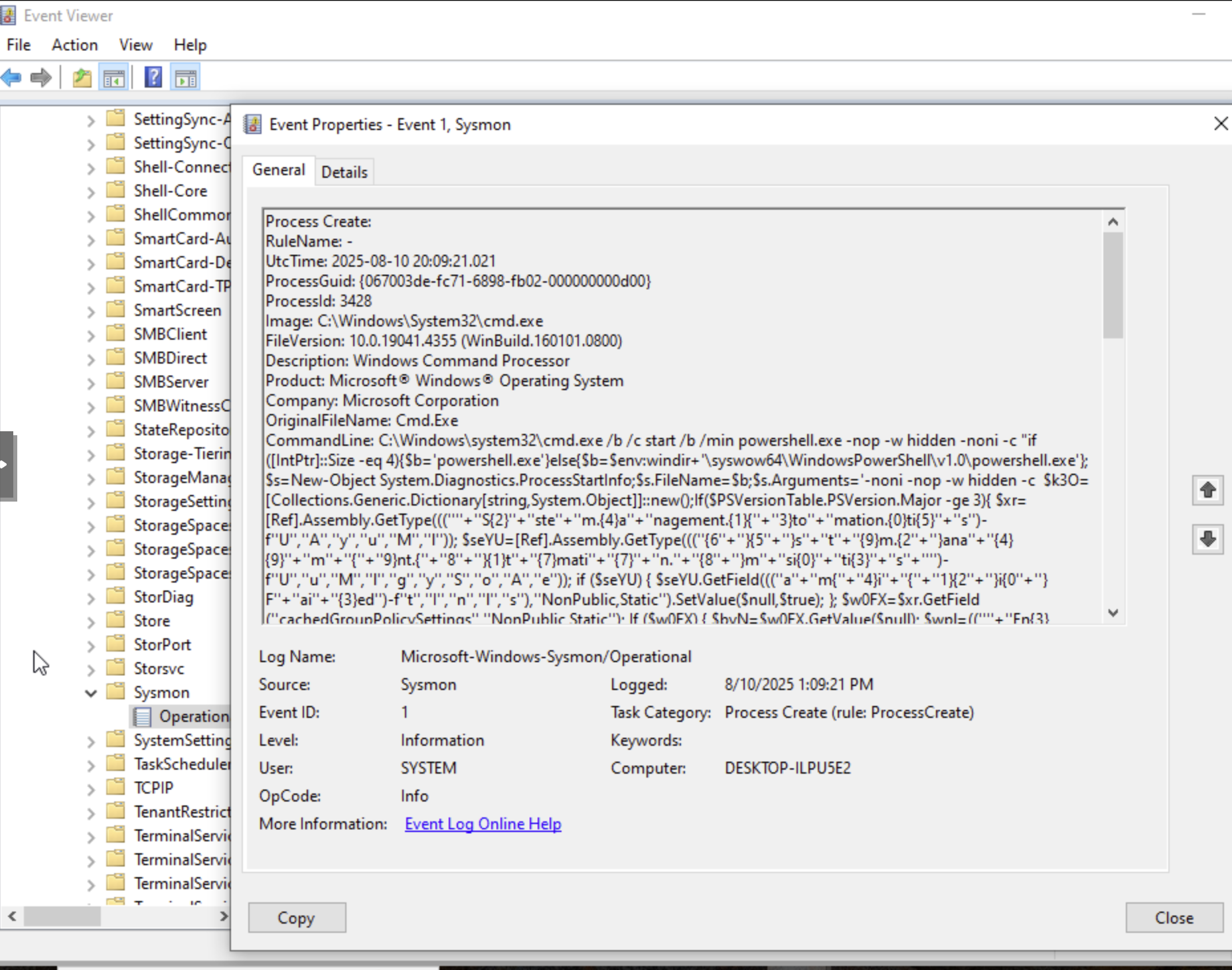The image size is (1232, 970).
Task: Click the Store folder icon
Action: pyautogui.click(x=116, y=620)
